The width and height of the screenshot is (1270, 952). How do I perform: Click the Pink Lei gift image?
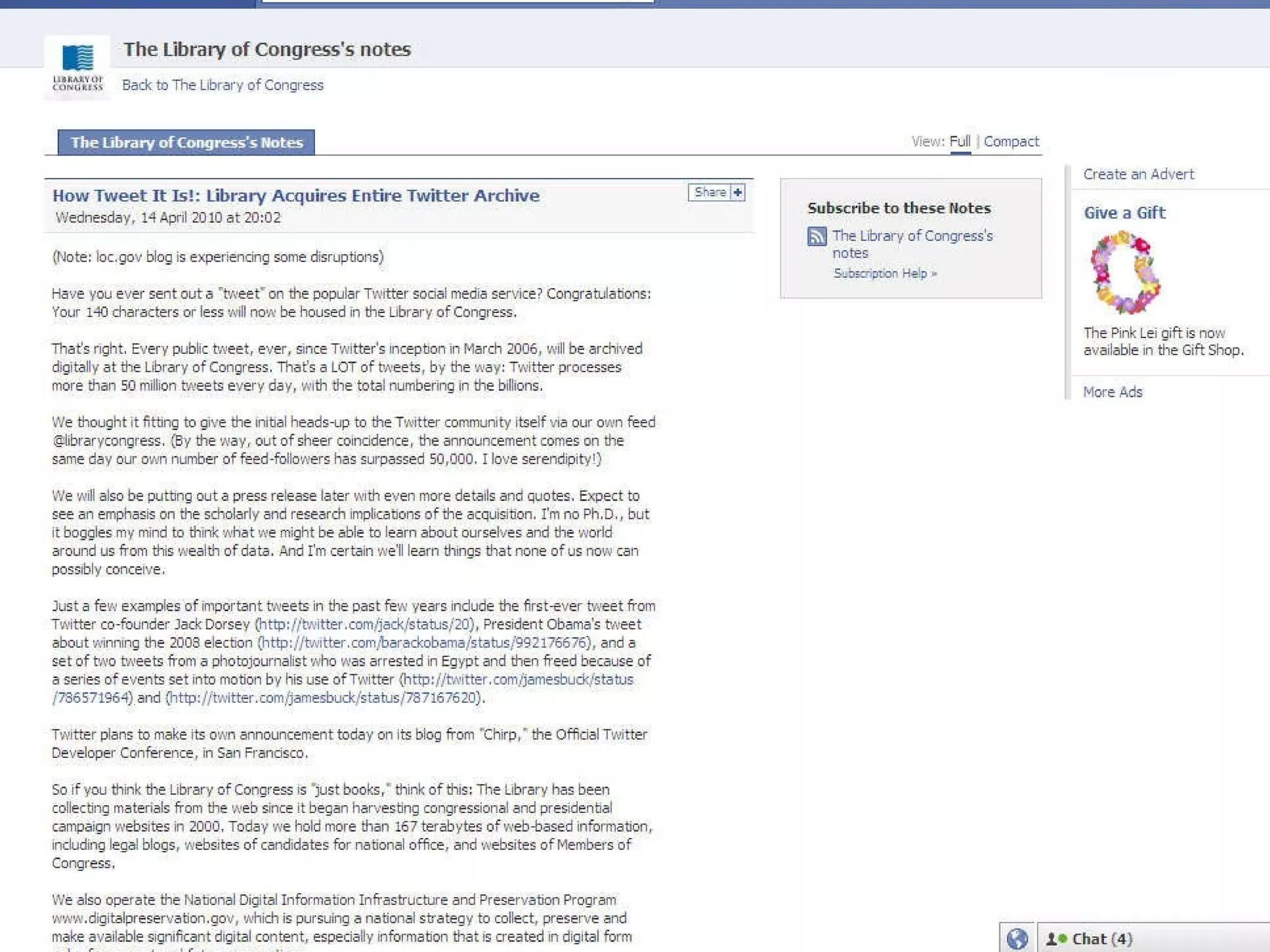pos(1125,272)
